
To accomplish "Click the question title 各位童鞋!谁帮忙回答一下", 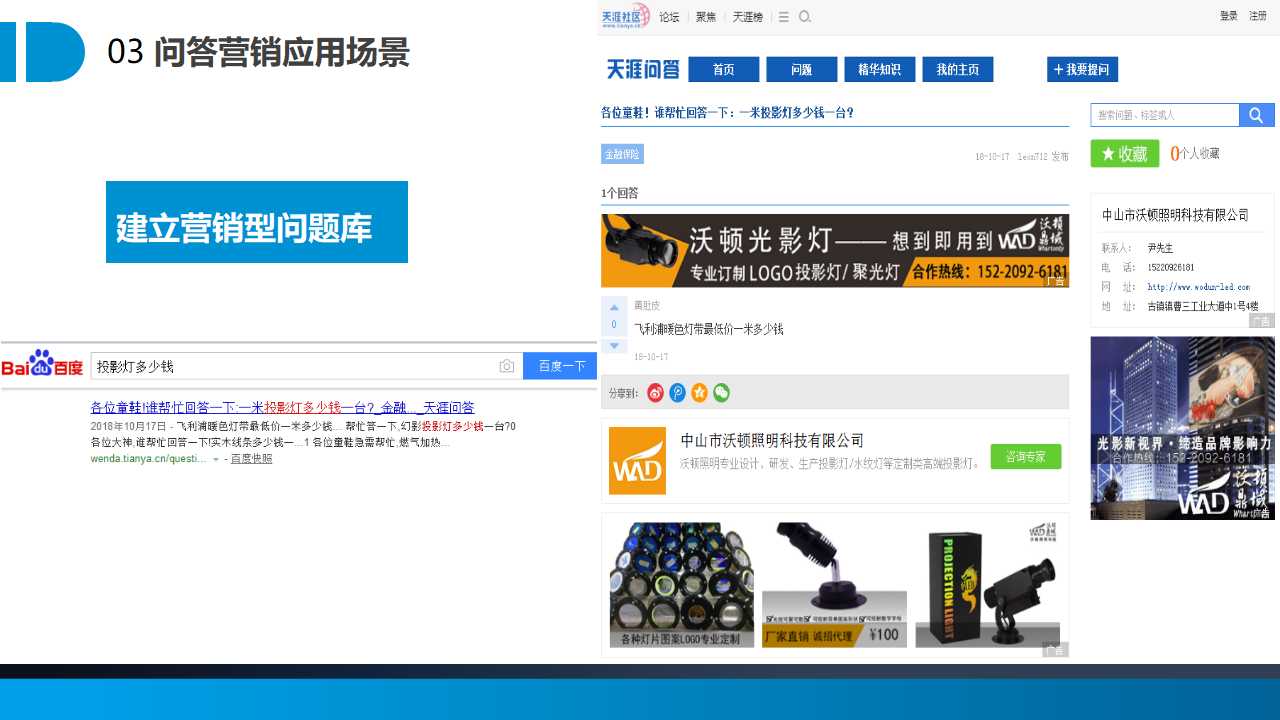I will 727,113.
